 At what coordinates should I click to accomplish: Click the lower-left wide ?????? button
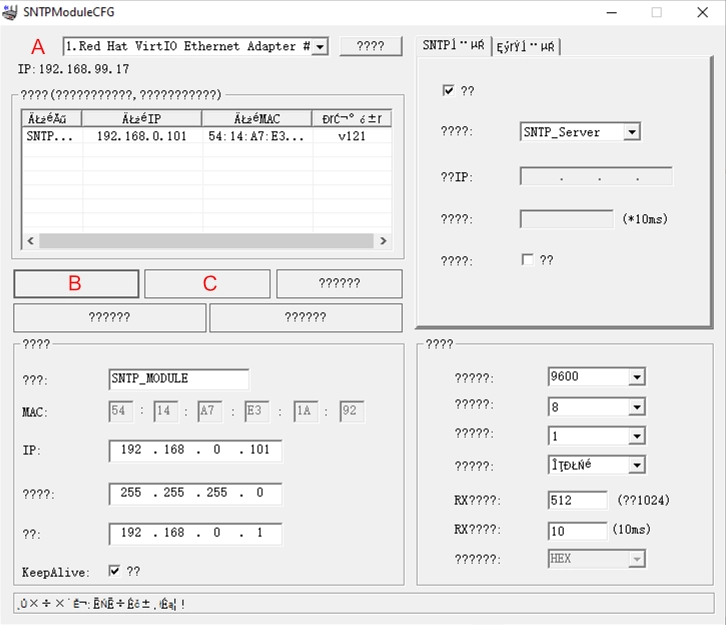point(110,318)
